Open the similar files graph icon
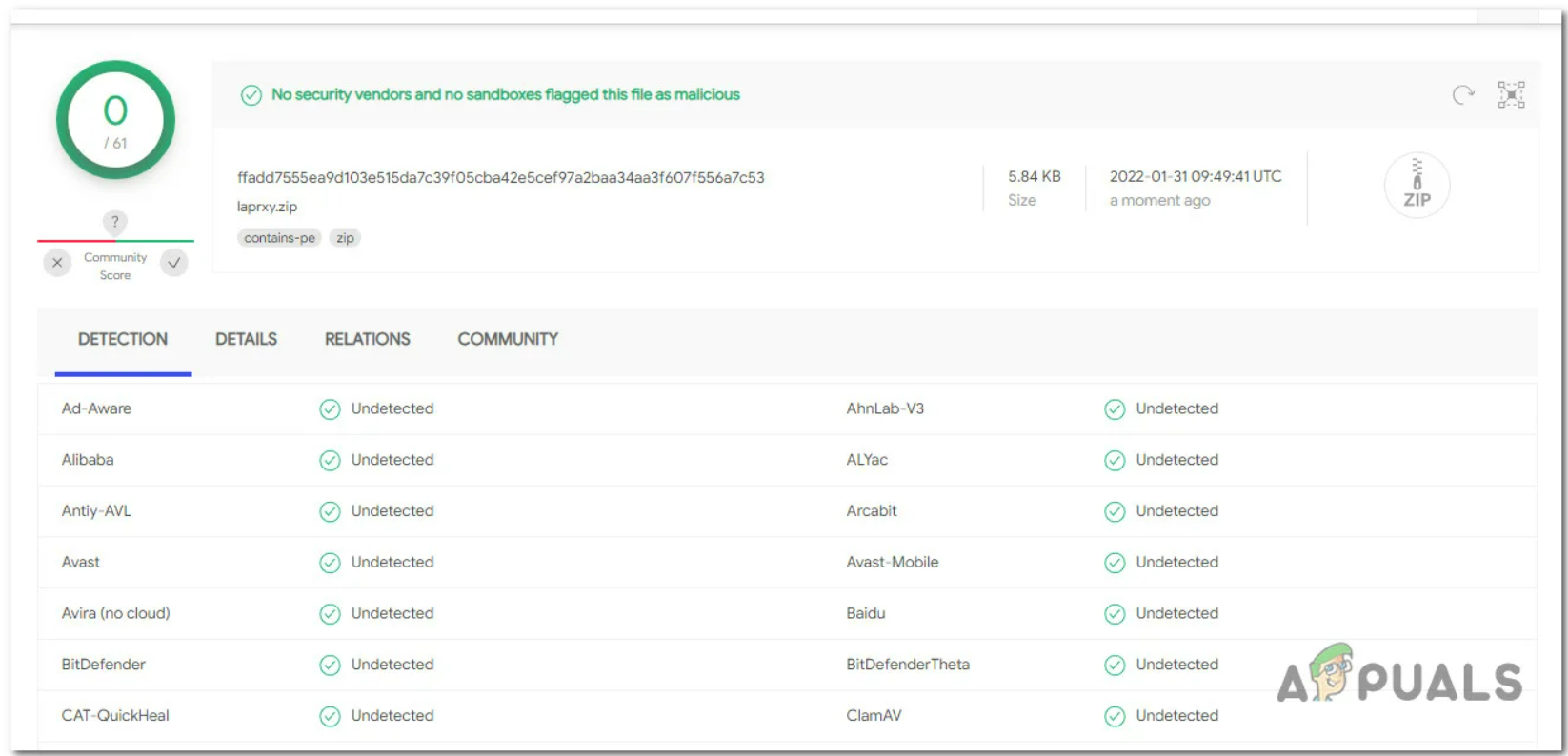1568x756 pixels. click(x=1511, y=94)
